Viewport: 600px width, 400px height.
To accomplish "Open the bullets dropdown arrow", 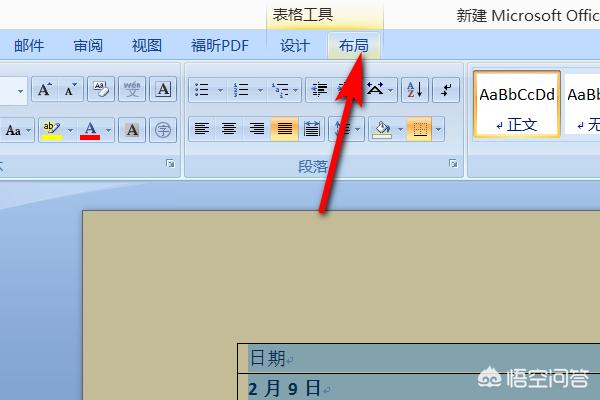I will tap(220, 90).
